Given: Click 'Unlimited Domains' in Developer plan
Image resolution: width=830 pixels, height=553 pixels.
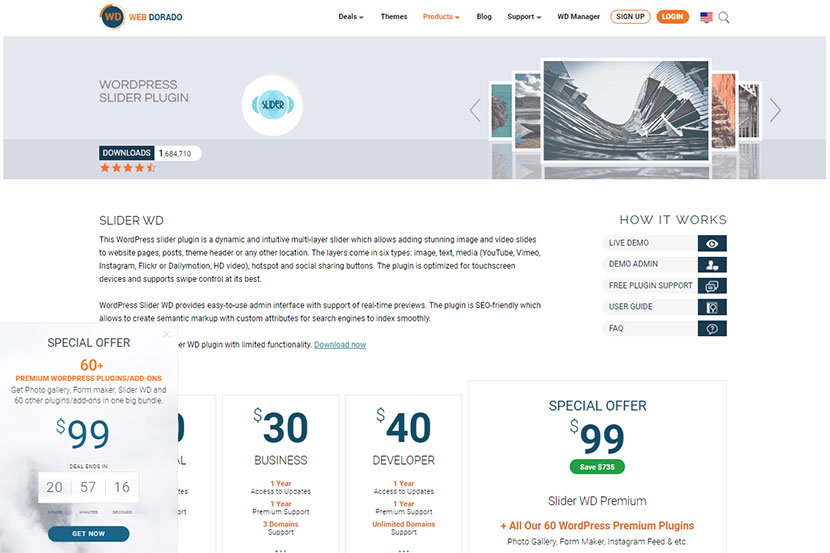Looking at the screenshot, I should pyautogui.click(x=403, y=524).
